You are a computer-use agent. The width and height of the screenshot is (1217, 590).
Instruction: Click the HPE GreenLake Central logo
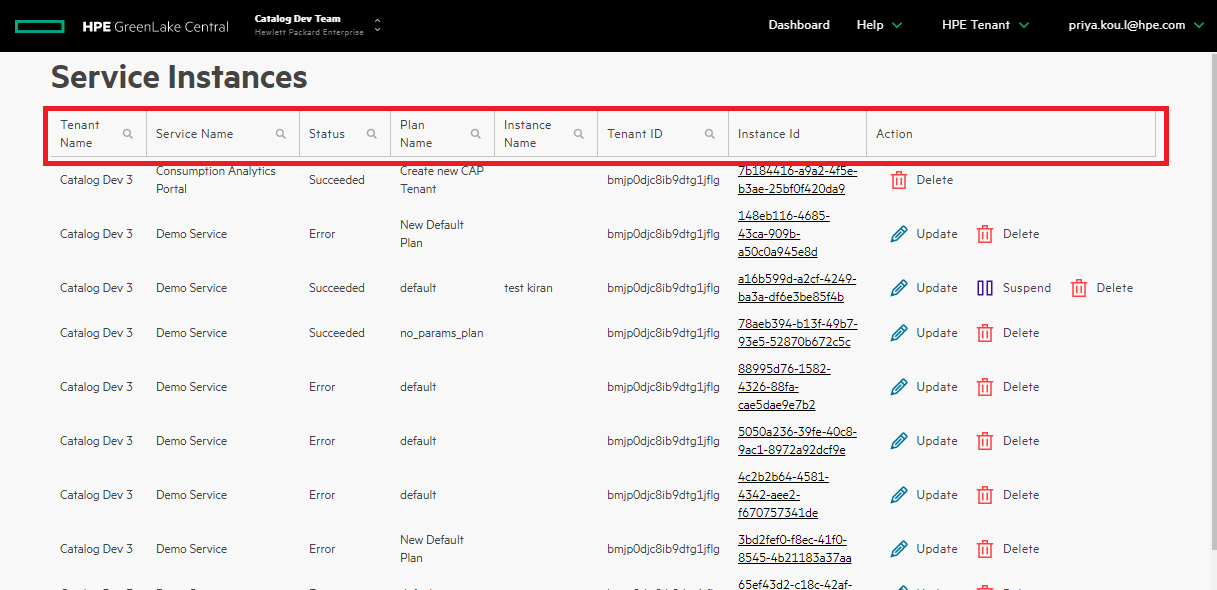point(120,26)
